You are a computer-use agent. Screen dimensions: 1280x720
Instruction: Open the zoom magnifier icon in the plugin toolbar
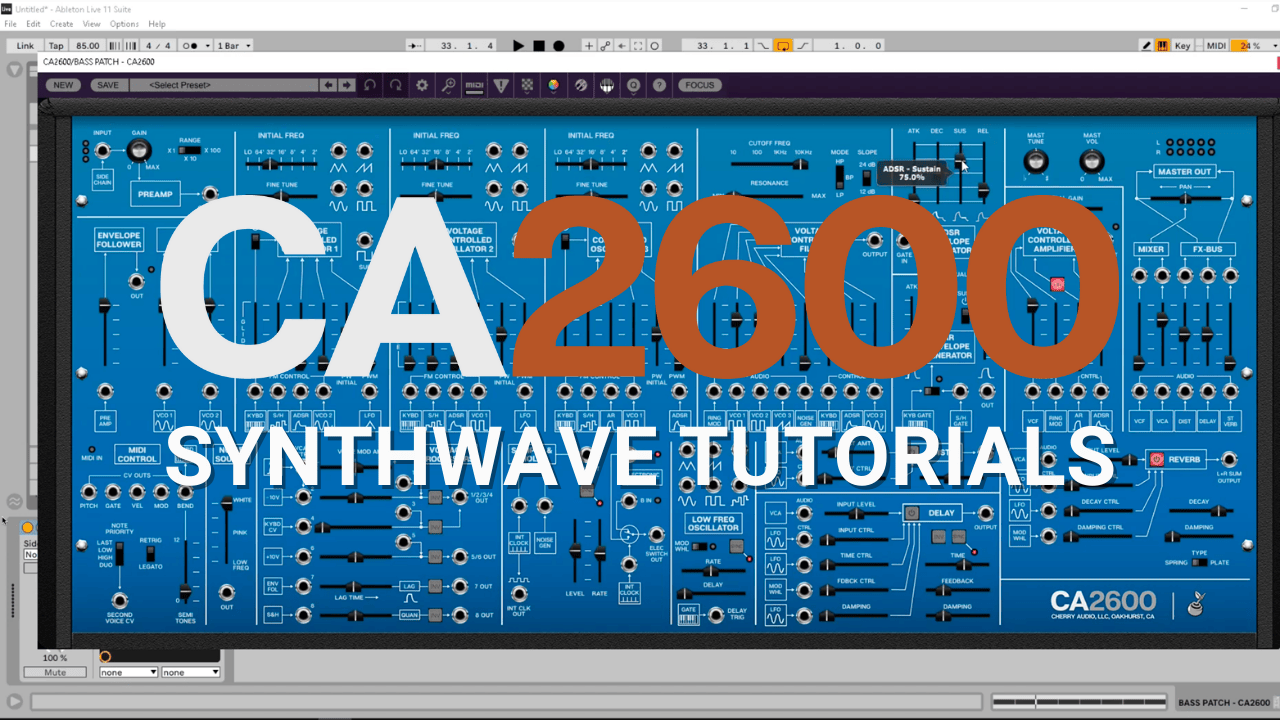click(x=449, y=86)
